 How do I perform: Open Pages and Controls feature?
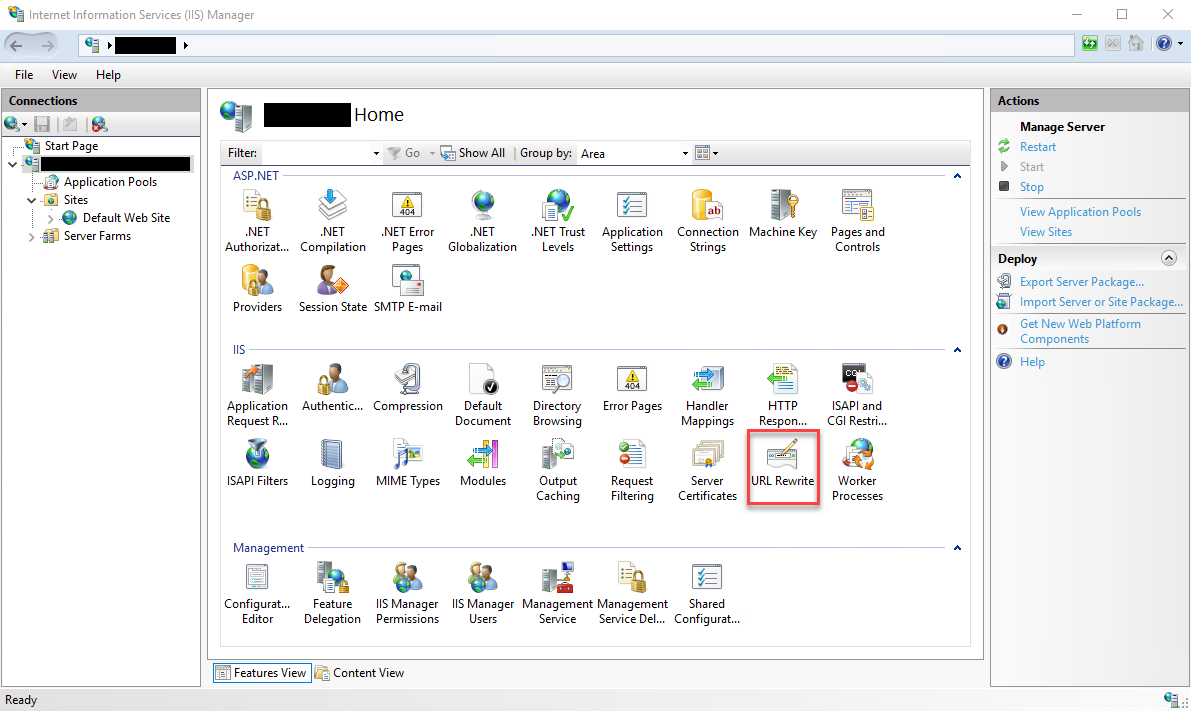[x=858, y=221]
